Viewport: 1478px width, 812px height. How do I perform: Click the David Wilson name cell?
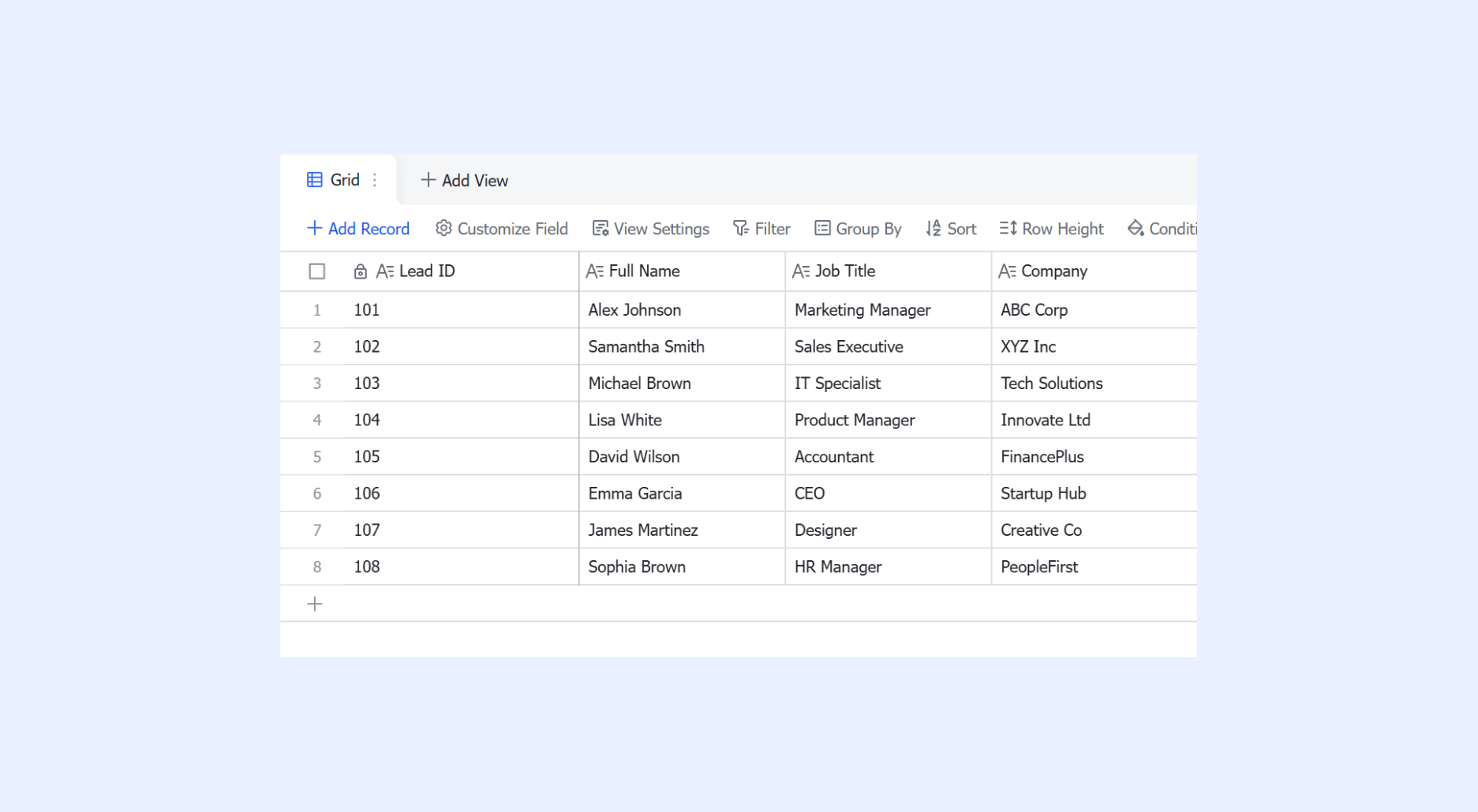[x=683, y=457]
